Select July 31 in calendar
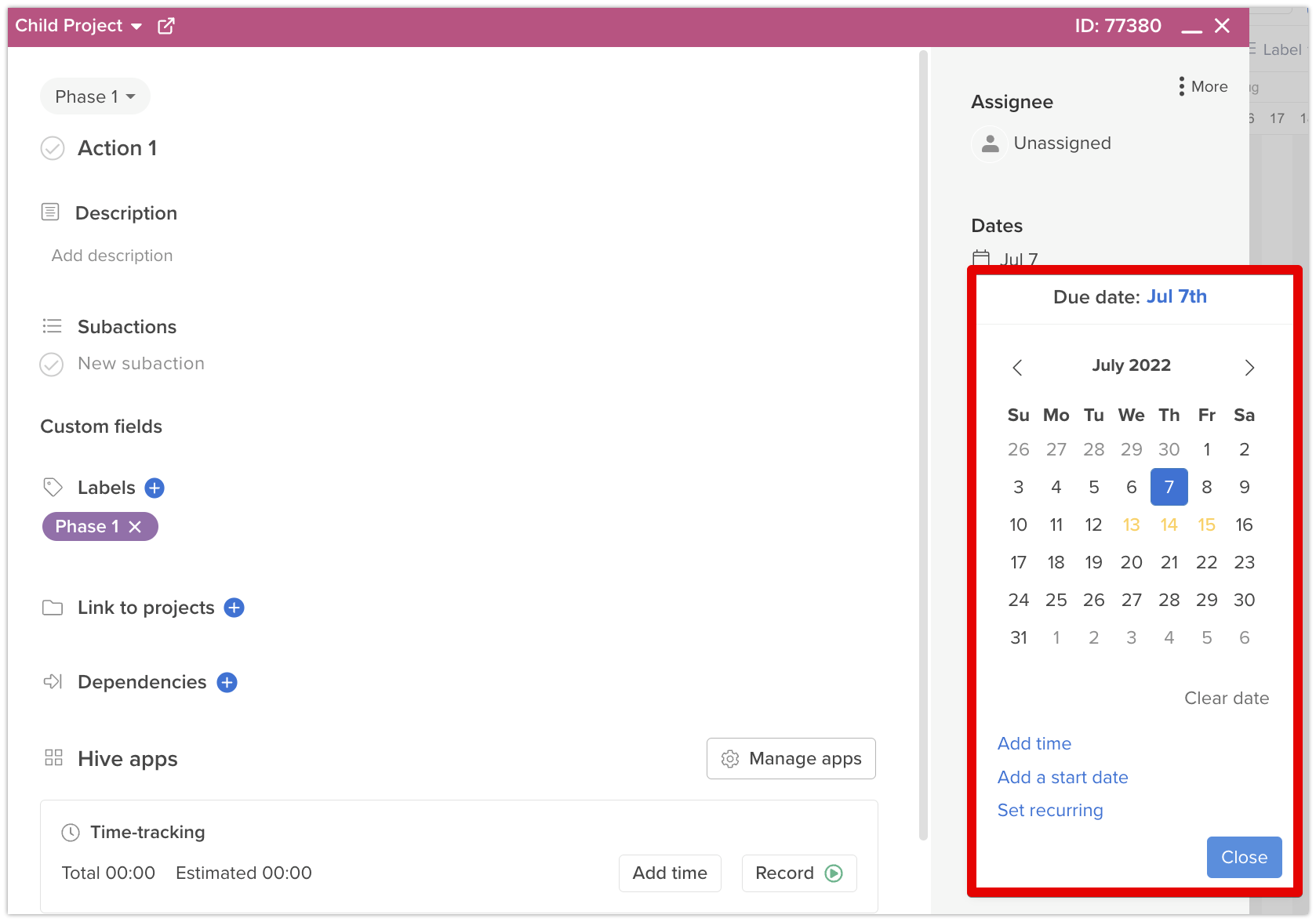The image size is (1316, 922). coord(1019,637)
